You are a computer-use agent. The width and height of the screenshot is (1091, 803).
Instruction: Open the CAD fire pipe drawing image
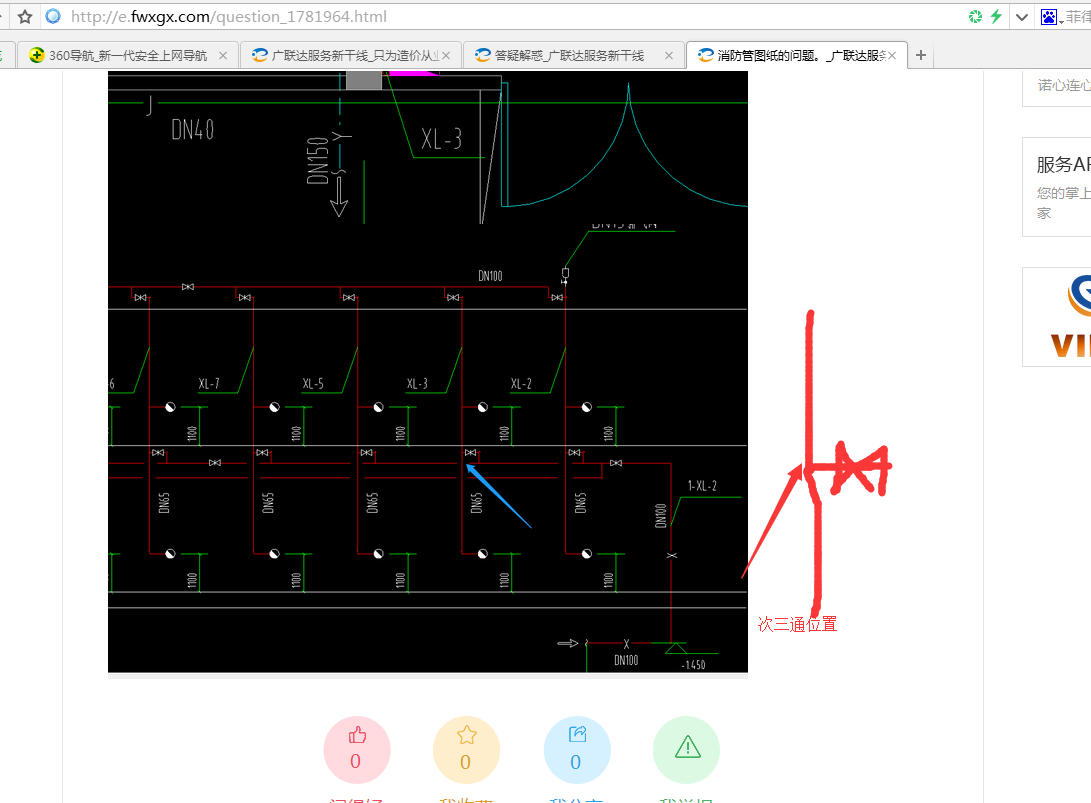coord(428,372)
